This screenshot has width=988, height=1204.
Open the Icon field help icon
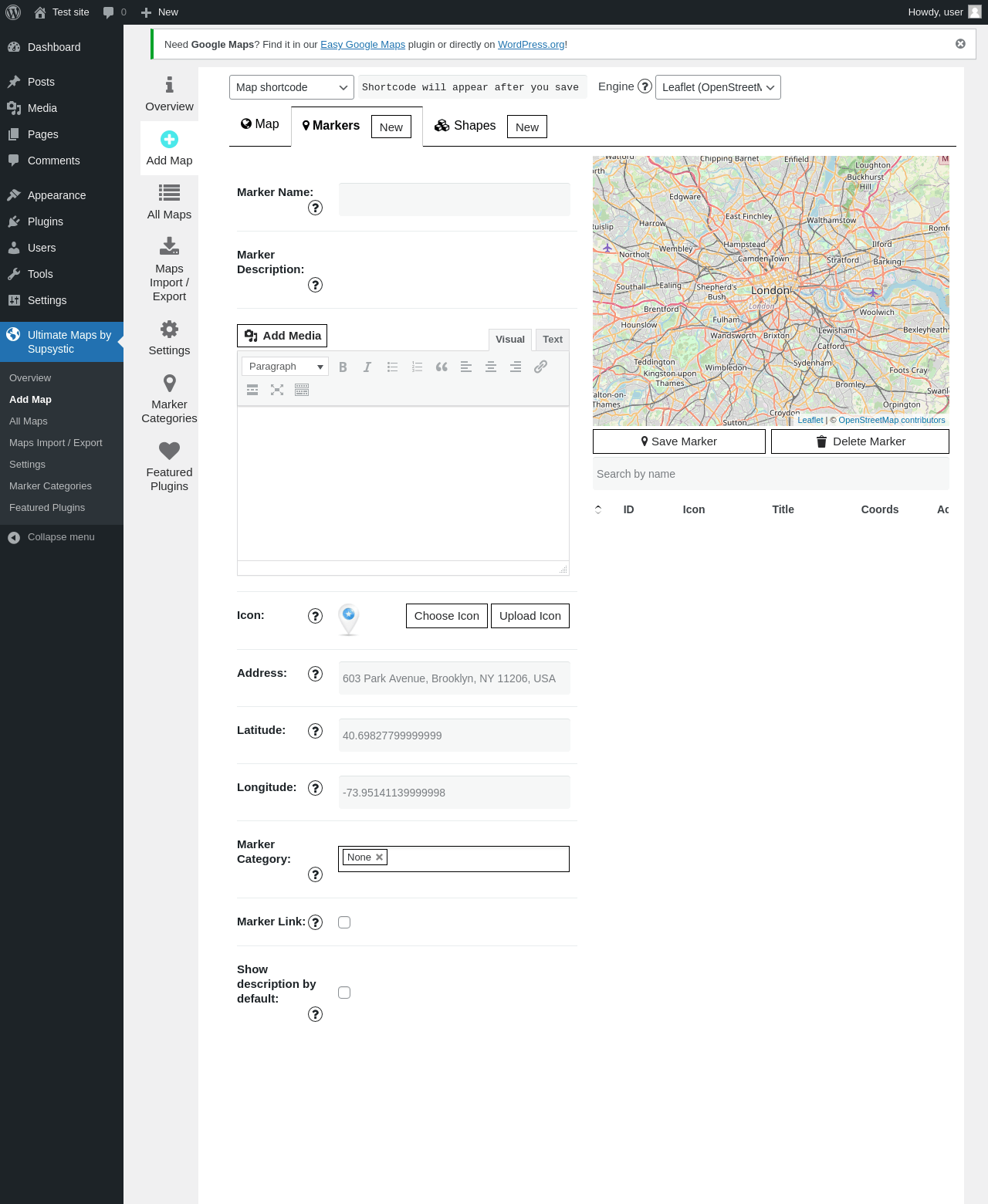(x=315, y=615)
